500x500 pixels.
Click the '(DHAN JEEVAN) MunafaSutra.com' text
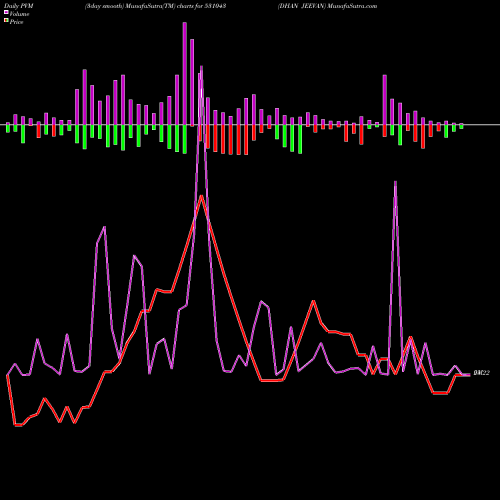coord(327,6)
